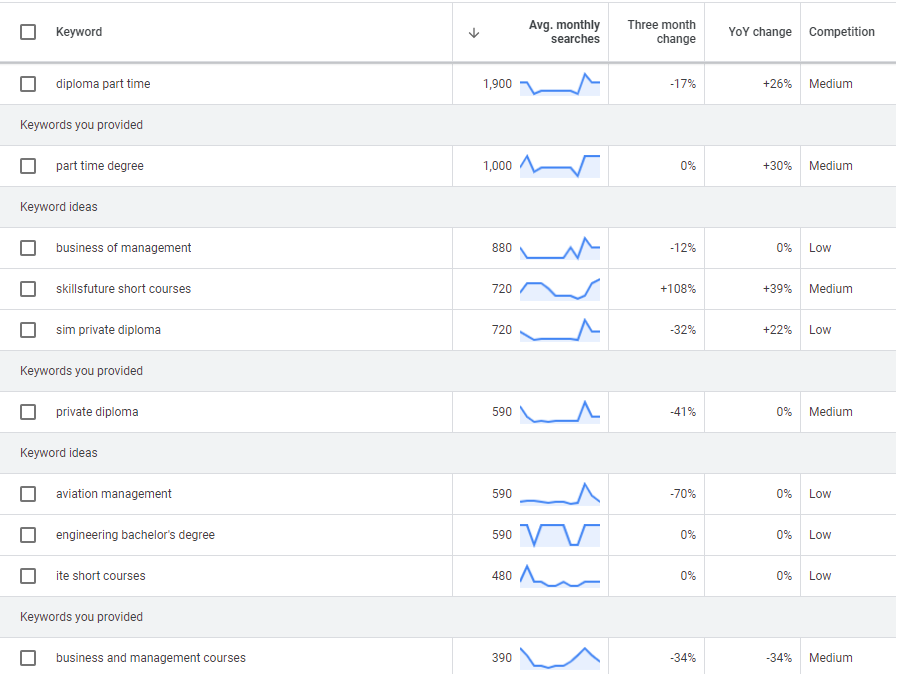Click the 'skillsfuture short courses' trend sparkline

click(560, 289)
